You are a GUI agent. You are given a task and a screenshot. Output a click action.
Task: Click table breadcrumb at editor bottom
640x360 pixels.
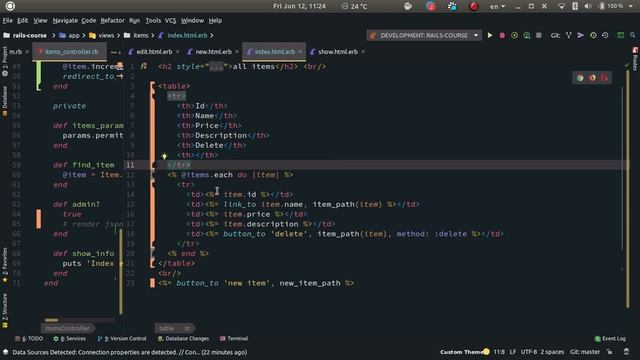click(166, 328)
